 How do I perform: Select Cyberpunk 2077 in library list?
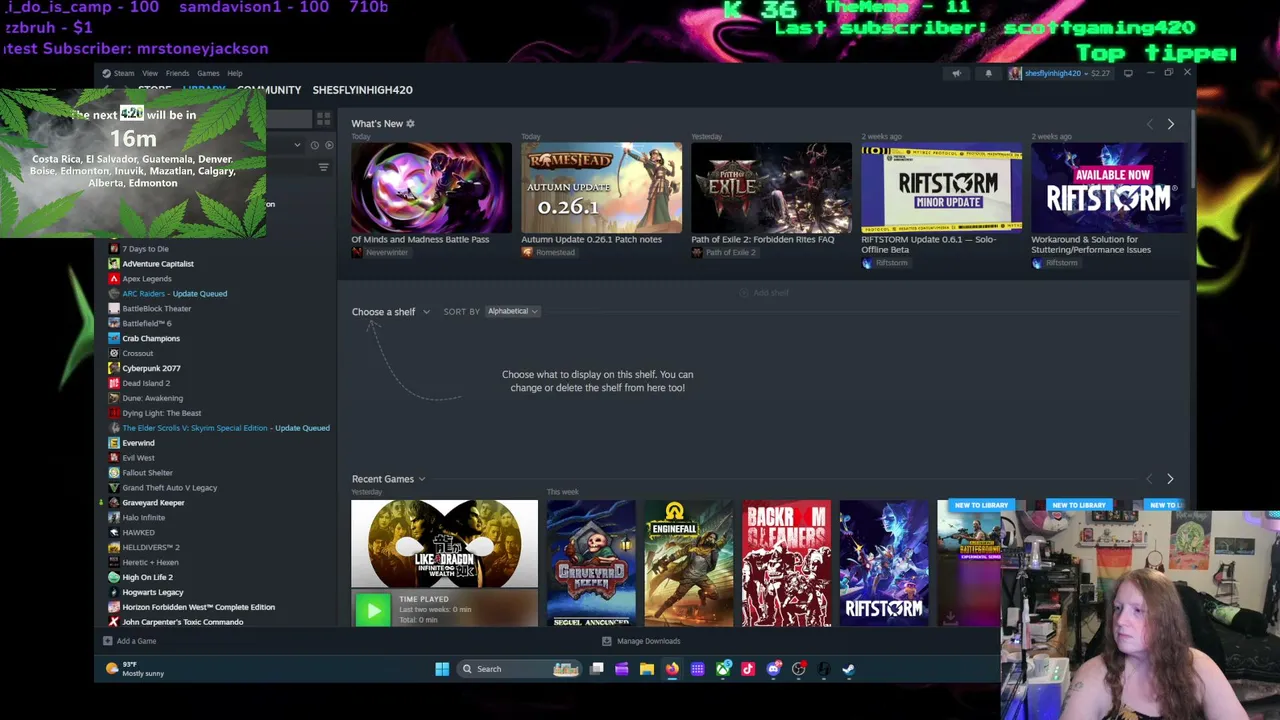tap(151, 368)
